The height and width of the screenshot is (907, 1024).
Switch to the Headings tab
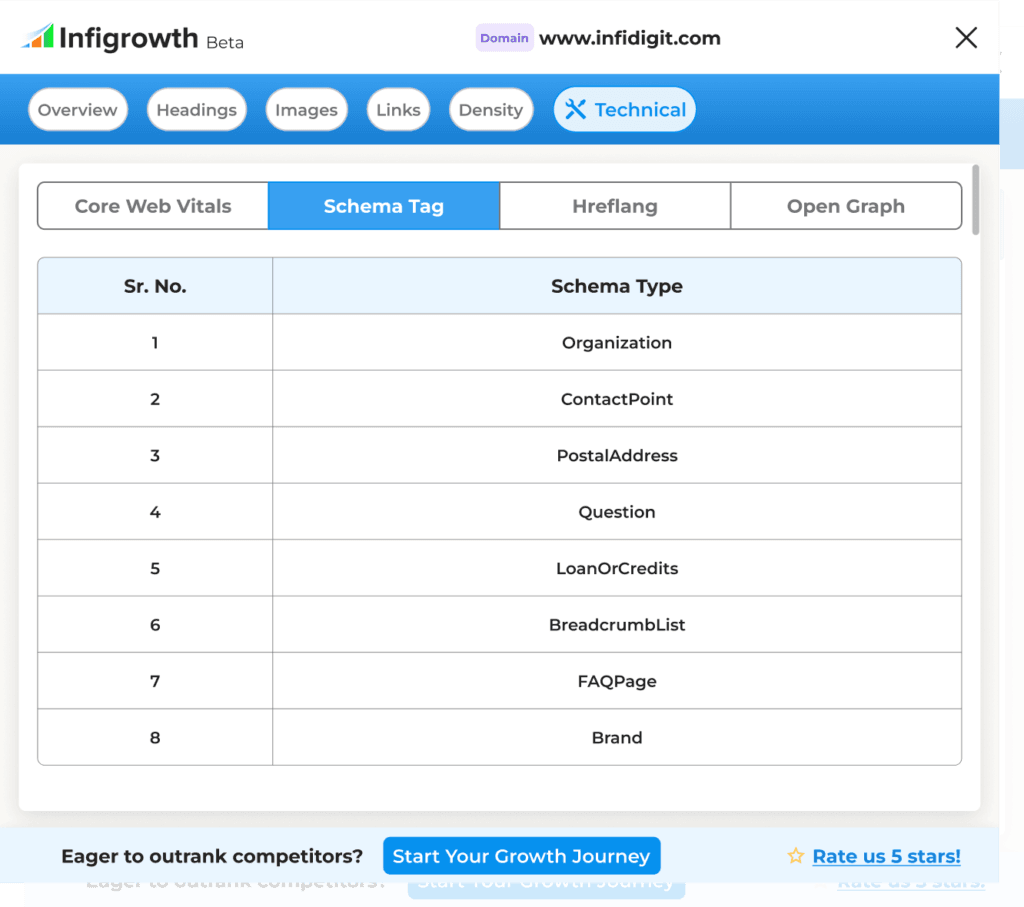point(196,110)
